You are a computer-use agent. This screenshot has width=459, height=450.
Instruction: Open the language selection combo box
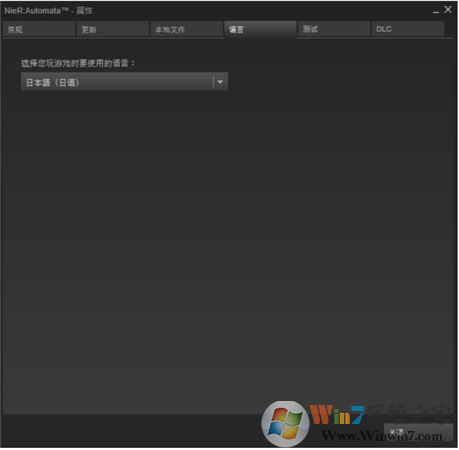point(124,82)
